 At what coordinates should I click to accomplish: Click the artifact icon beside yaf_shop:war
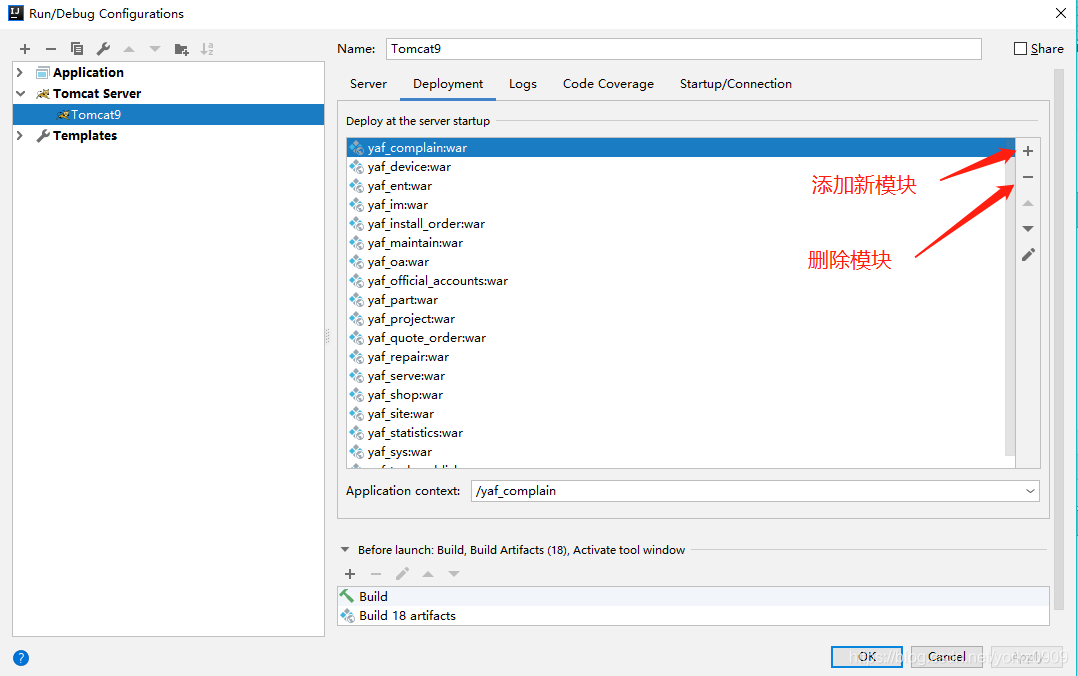tap(356, 395)
